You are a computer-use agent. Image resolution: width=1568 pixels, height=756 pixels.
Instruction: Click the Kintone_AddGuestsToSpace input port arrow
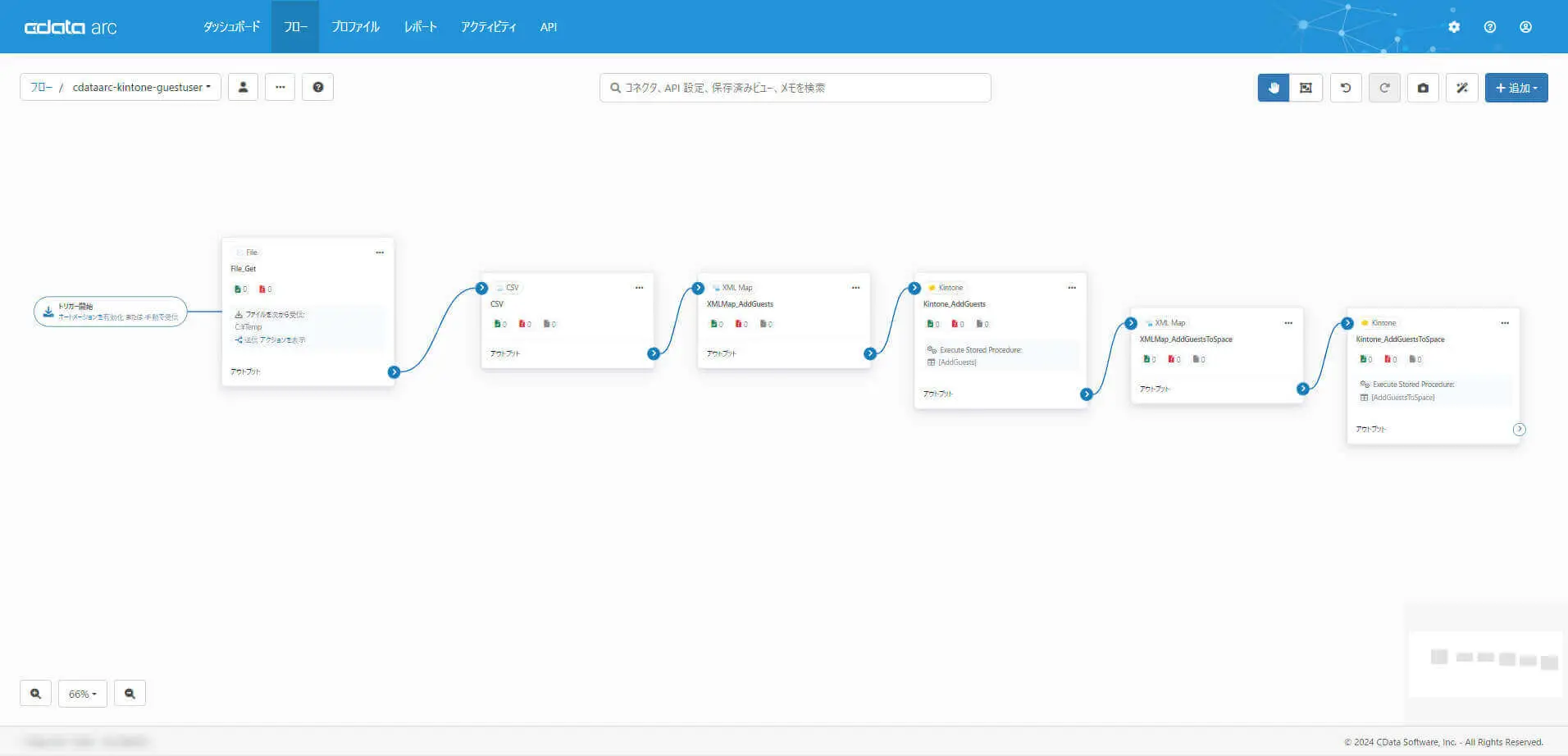coord(1347,324)
